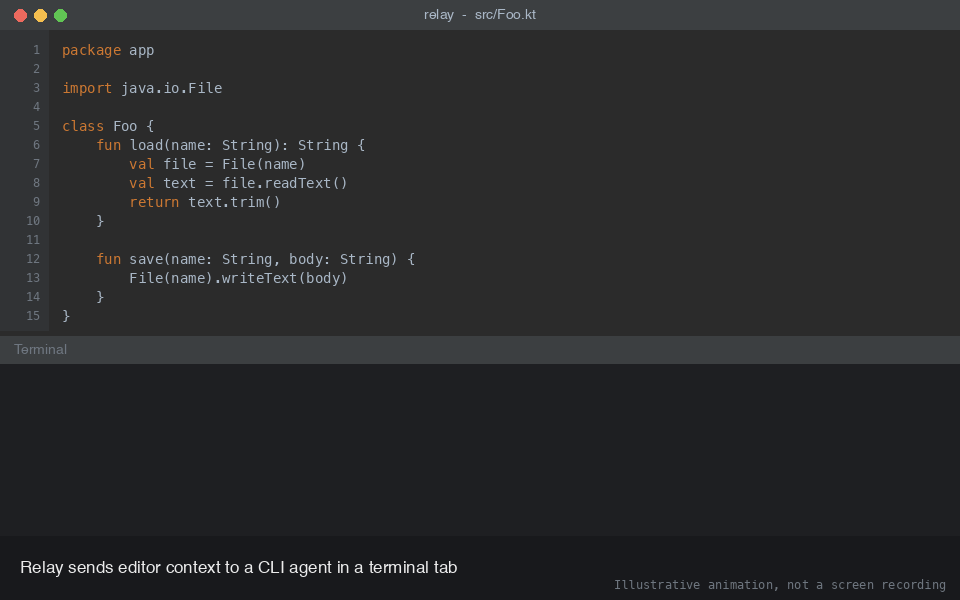This screenshot has width=960, height=600.
Task: Click line number 13 in gutter
Action: pos(33,278)
